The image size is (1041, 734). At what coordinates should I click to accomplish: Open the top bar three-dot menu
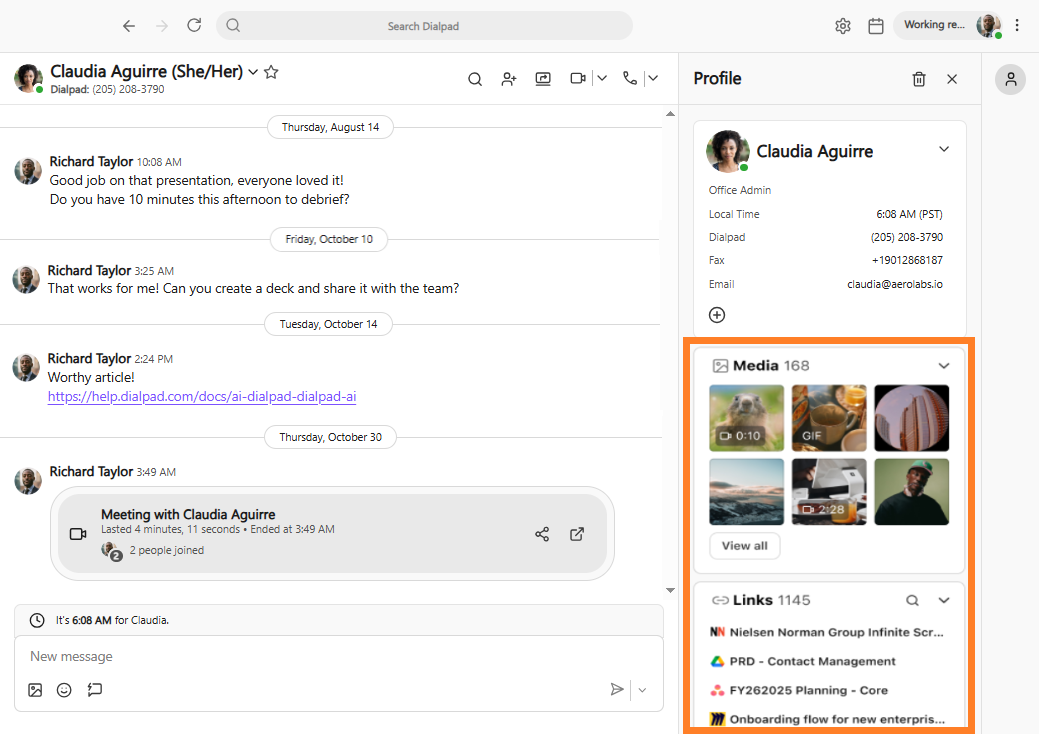tap(1016, 25)
